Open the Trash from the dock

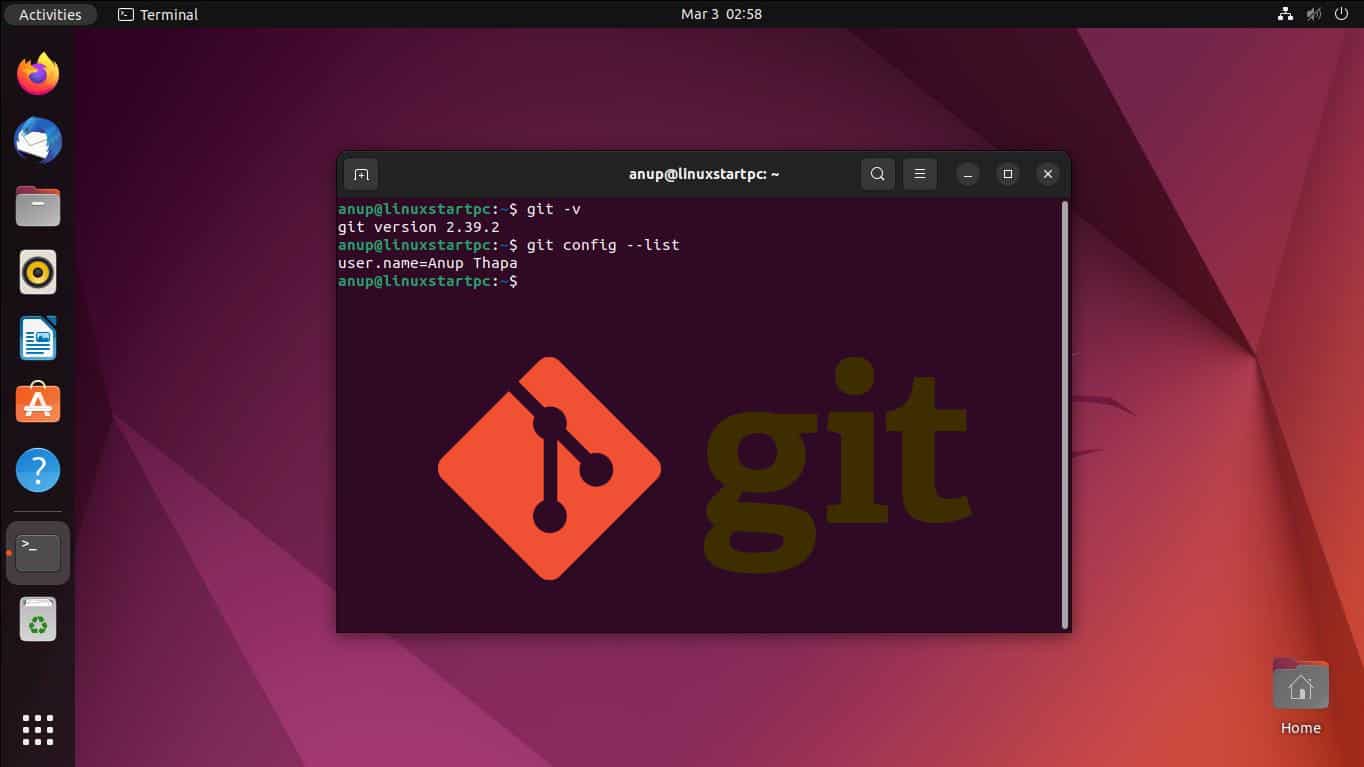[37, 618]
